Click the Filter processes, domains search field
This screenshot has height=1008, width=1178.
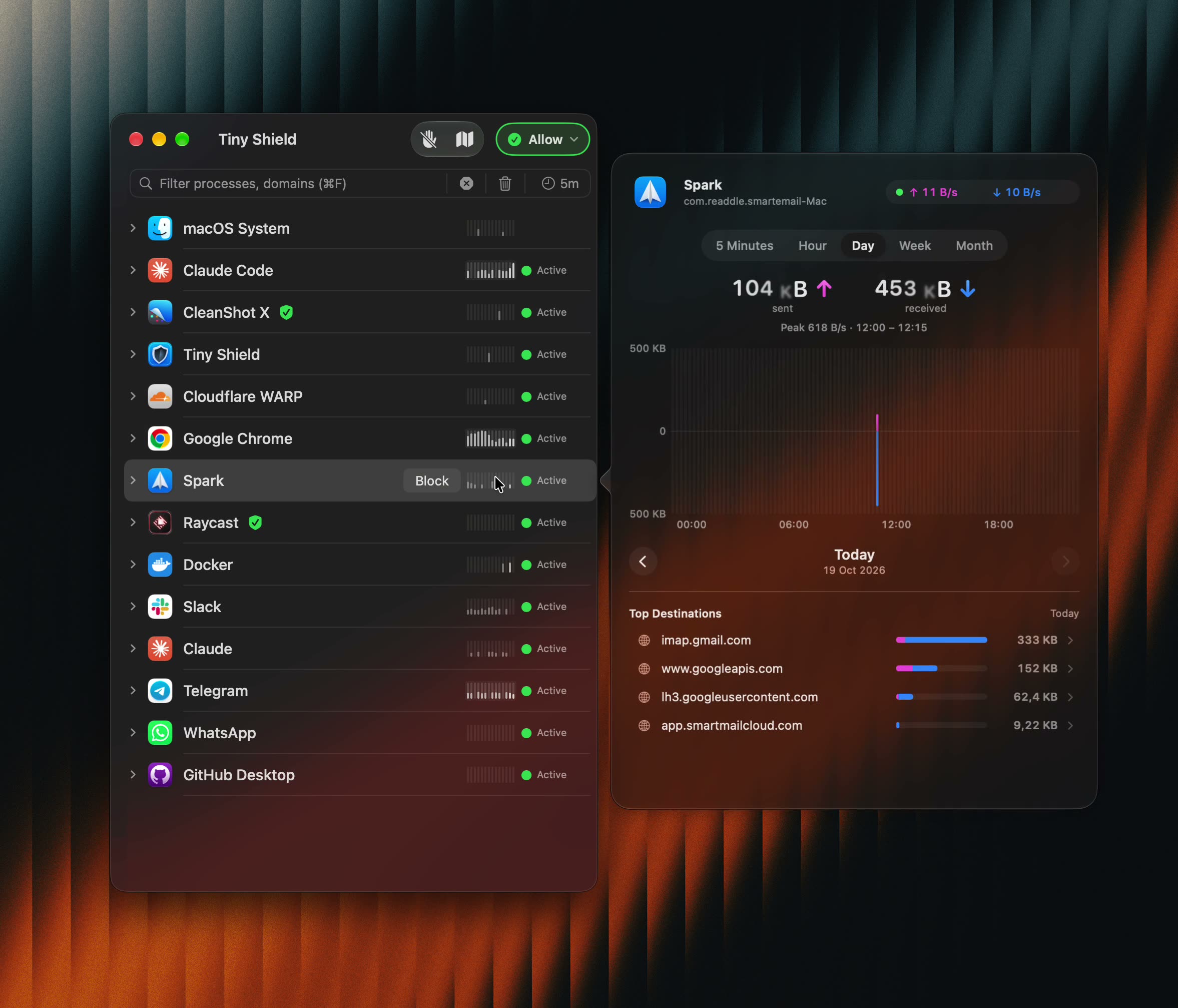287,184
